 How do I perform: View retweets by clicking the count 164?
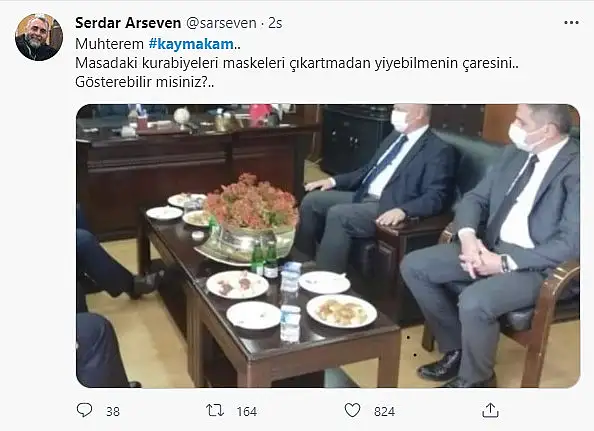[x=247, y=411]
